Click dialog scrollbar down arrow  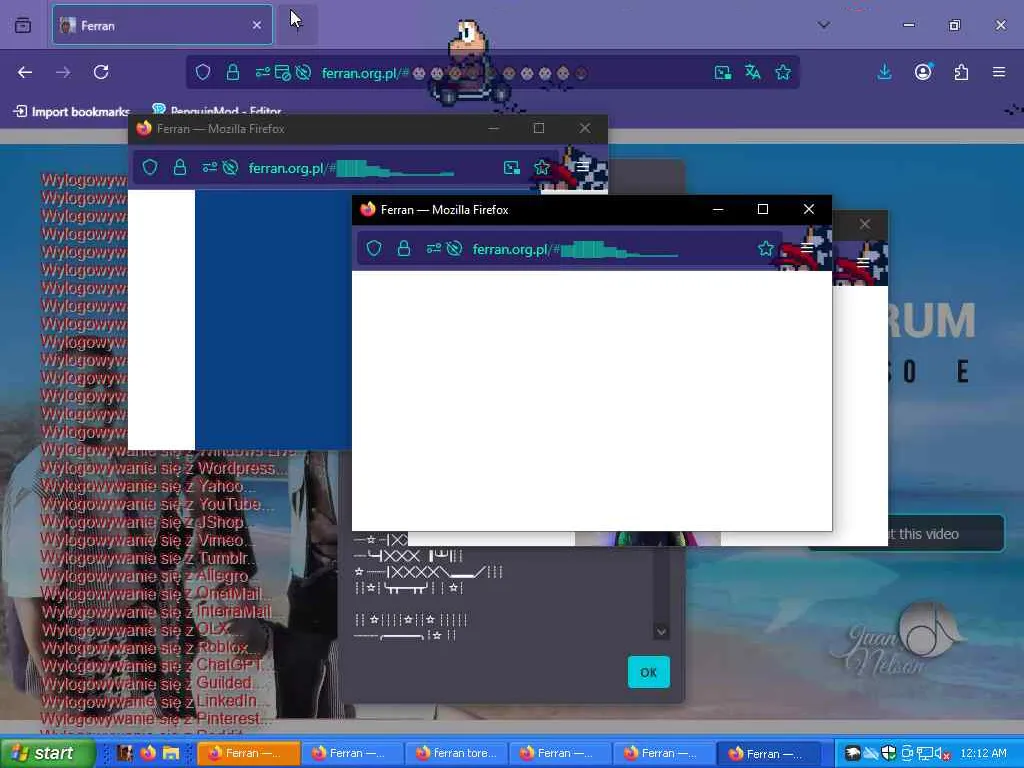pyautogui.click(x=661, y=632)
